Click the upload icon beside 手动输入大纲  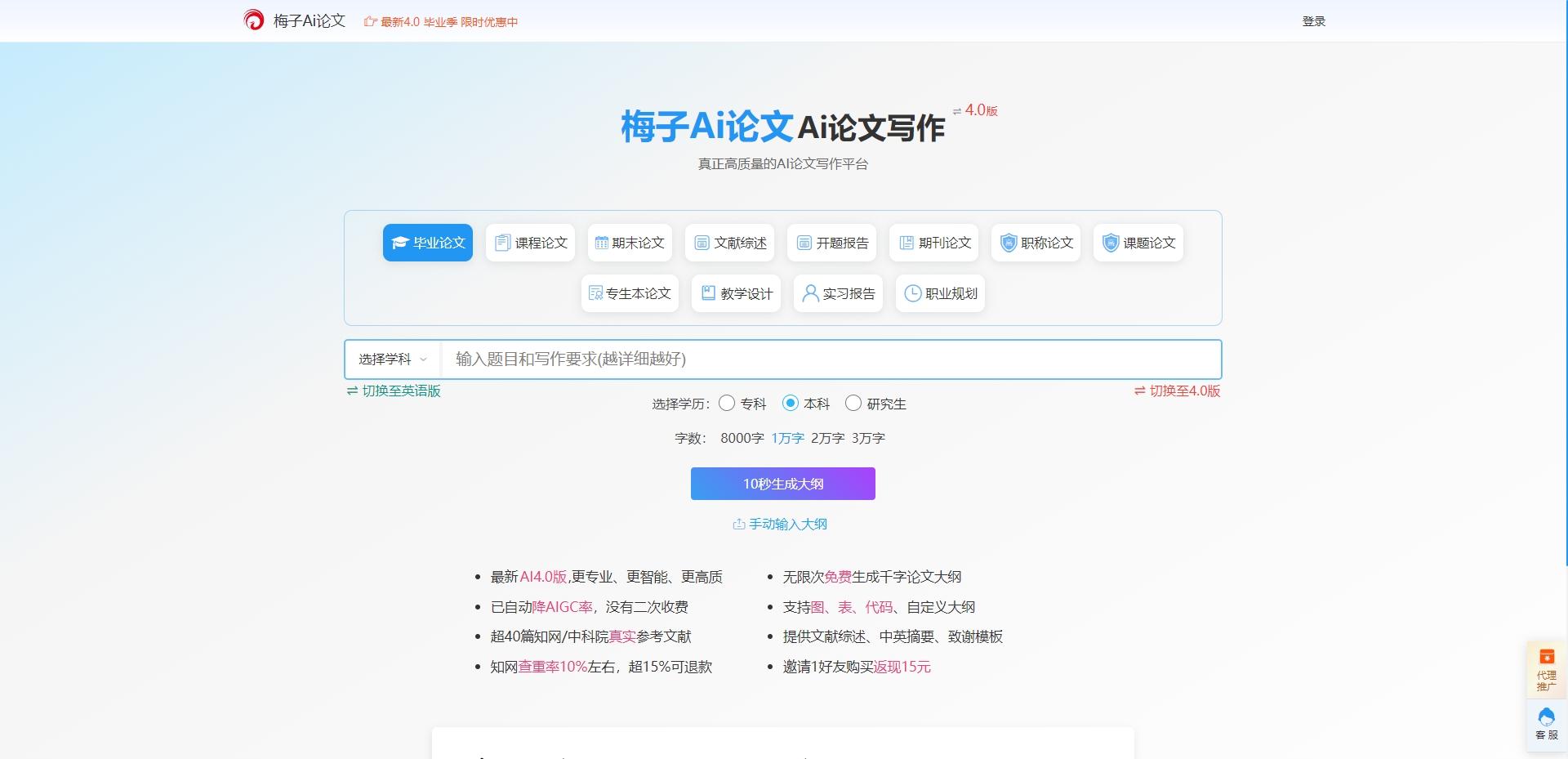pos(739,524)
